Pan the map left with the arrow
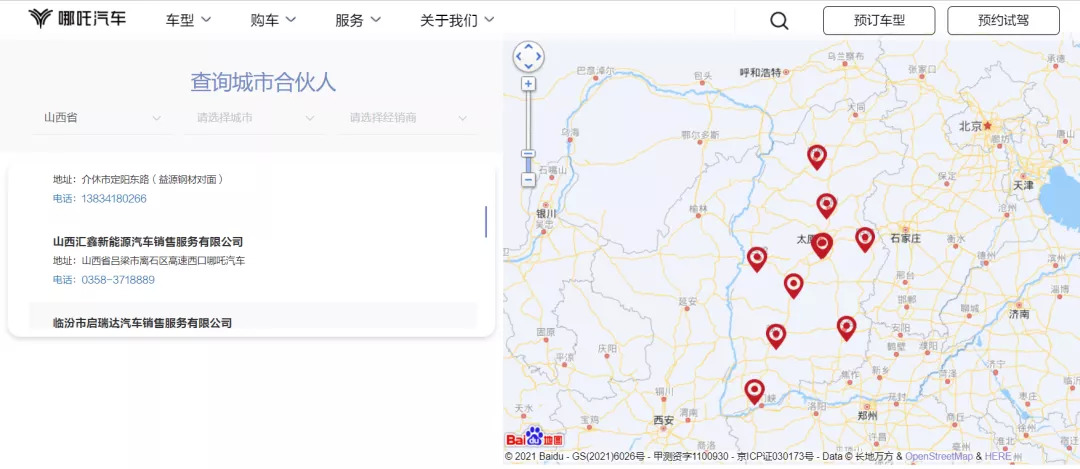Viewport: 1080px width, 469px height. tap(518, 56)
